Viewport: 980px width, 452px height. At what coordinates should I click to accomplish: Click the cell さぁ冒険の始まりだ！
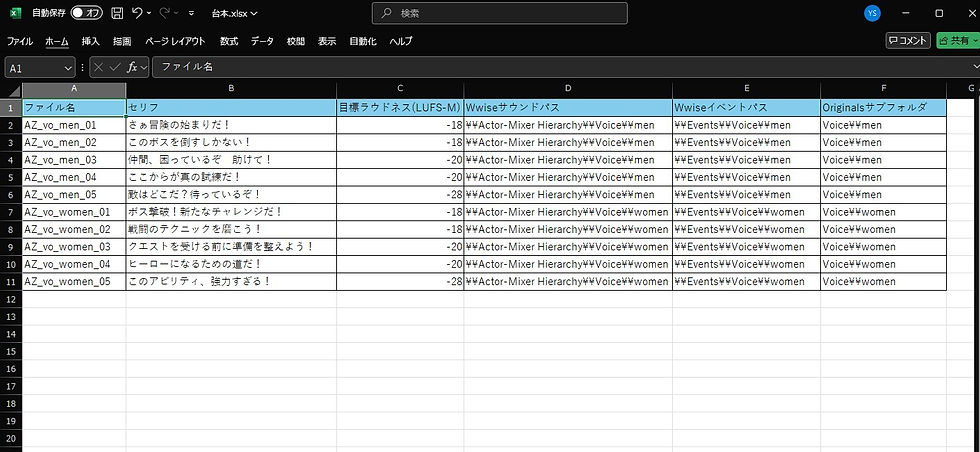[231, 125]
